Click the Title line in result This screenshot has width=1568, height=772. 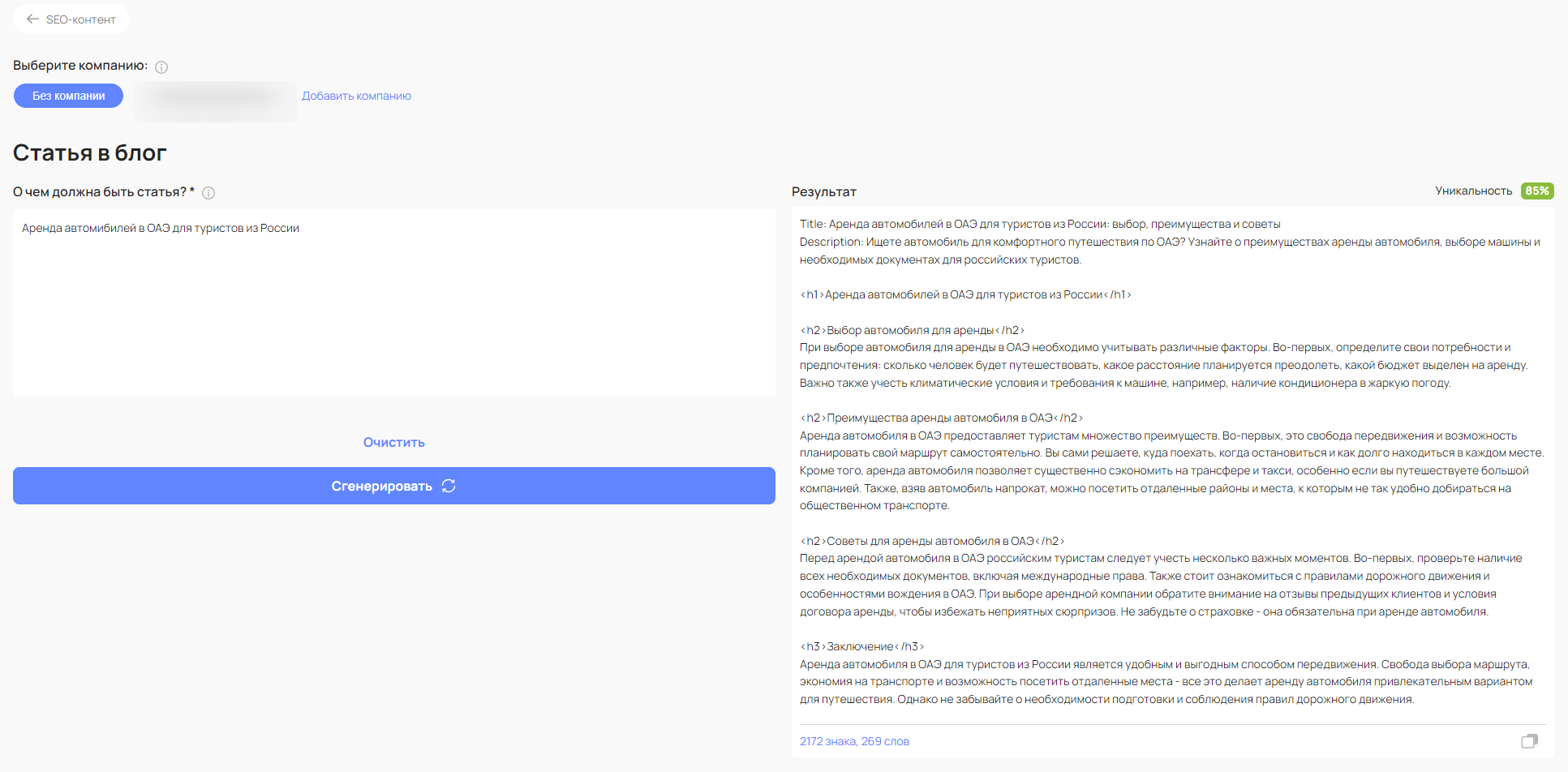pos(1040,224)
